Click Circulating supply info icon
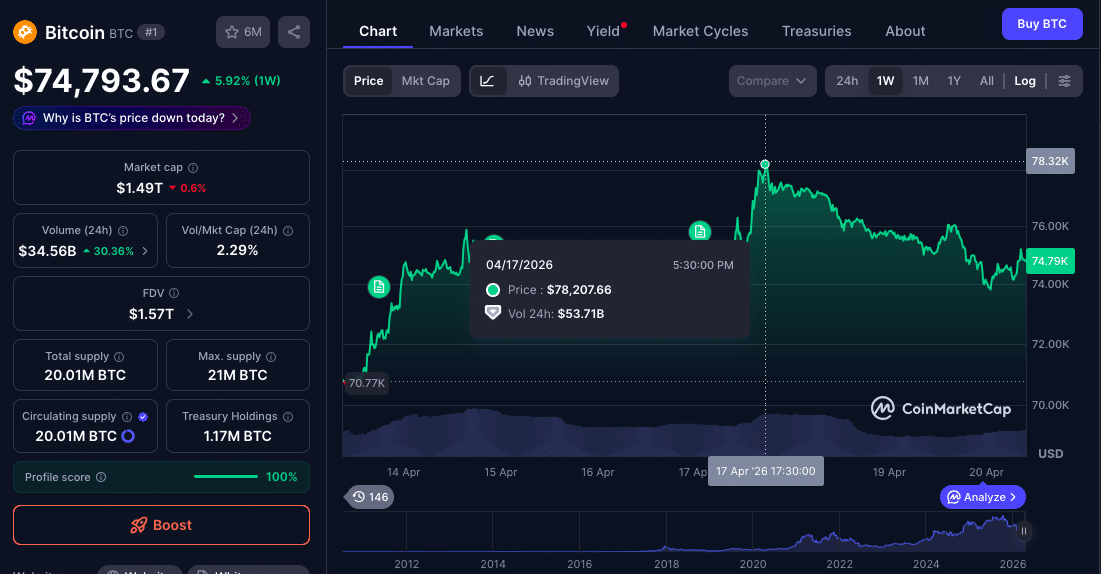This screenshot has width=1101, height=574. (127, 417)
